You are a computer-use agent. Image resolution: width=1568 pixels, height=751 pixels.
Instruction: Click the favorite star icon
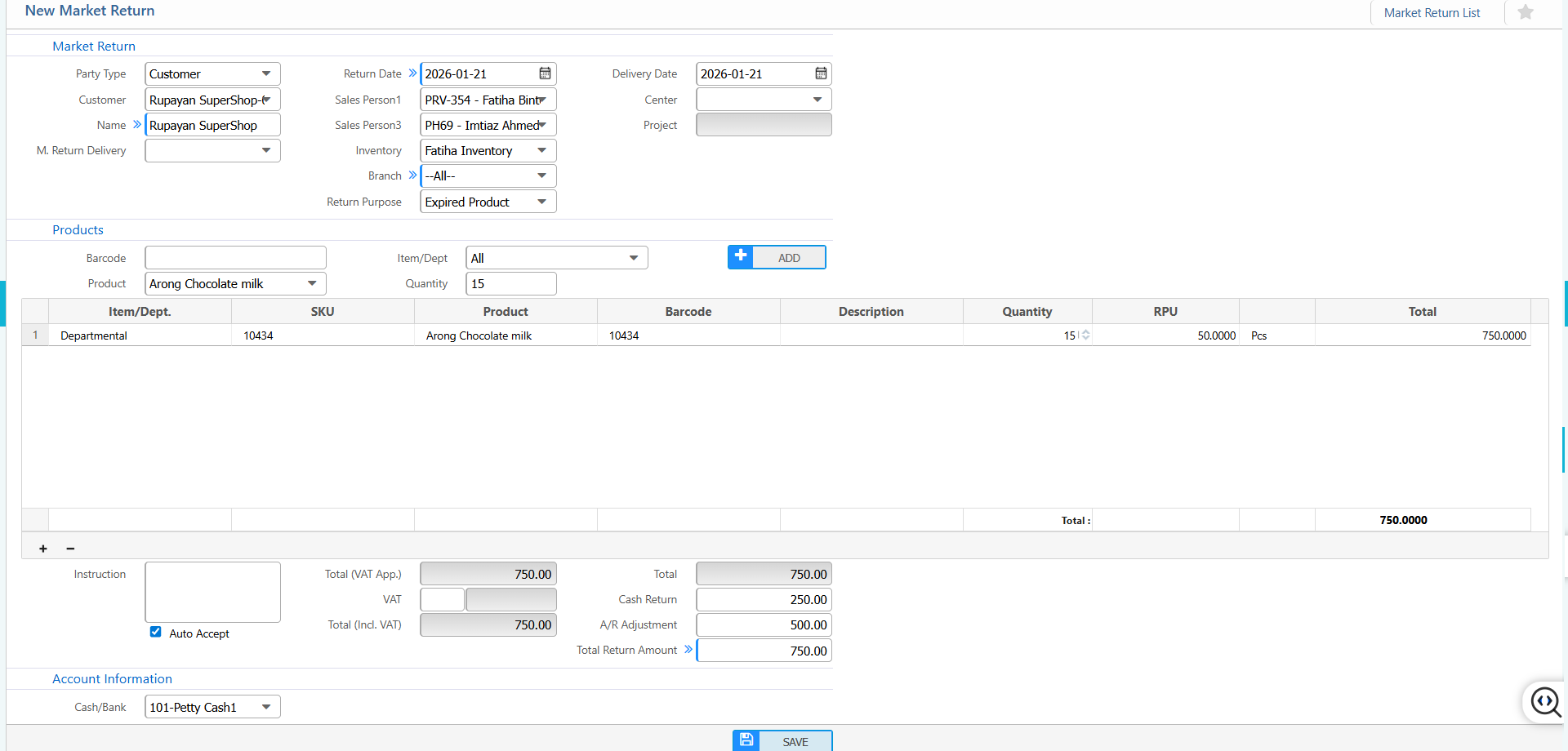tap(1525, 12)
